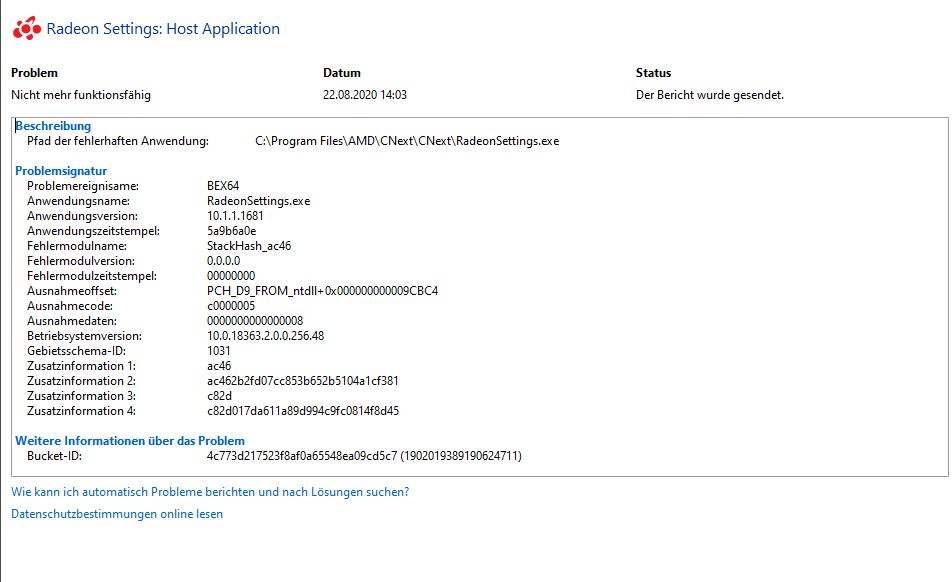Click the Problemereignisame label
Screen dimensions: 952x582
point(83,186)
